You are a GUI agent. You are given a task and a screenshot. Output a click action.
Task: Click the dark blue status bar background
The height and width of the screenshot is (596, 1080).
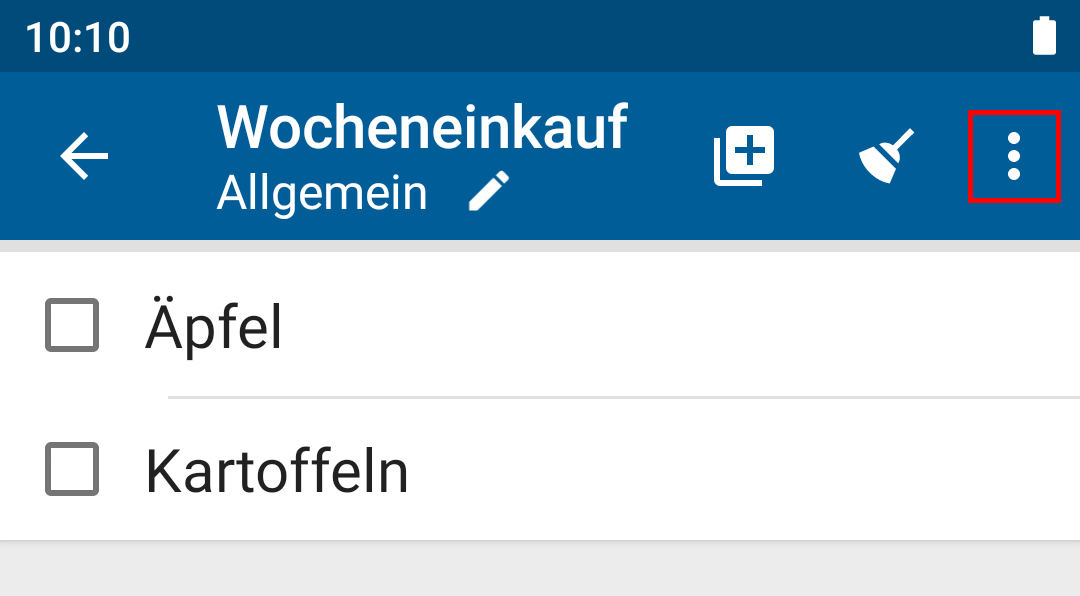[x=551, y=36]
